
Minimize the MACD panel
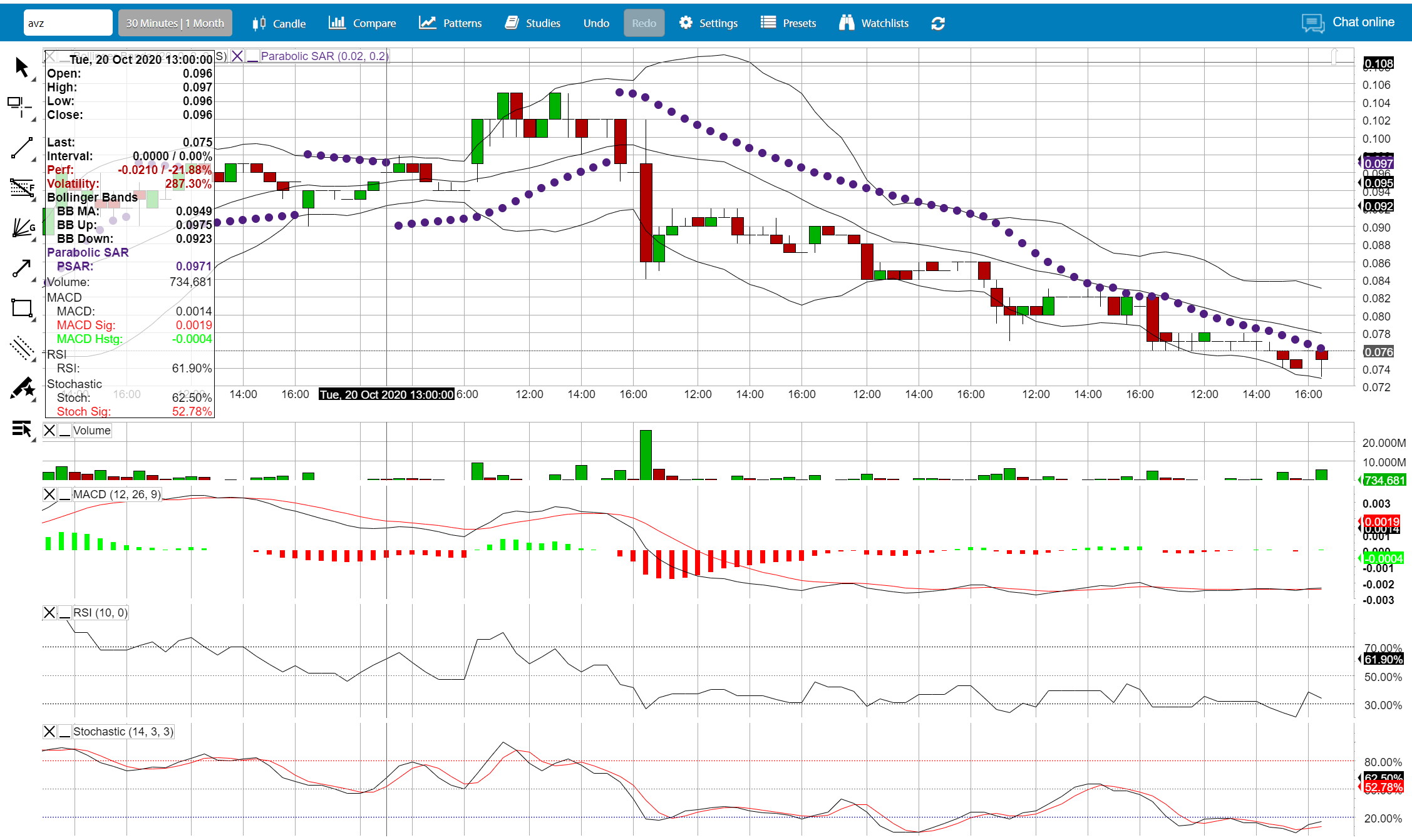64,494
